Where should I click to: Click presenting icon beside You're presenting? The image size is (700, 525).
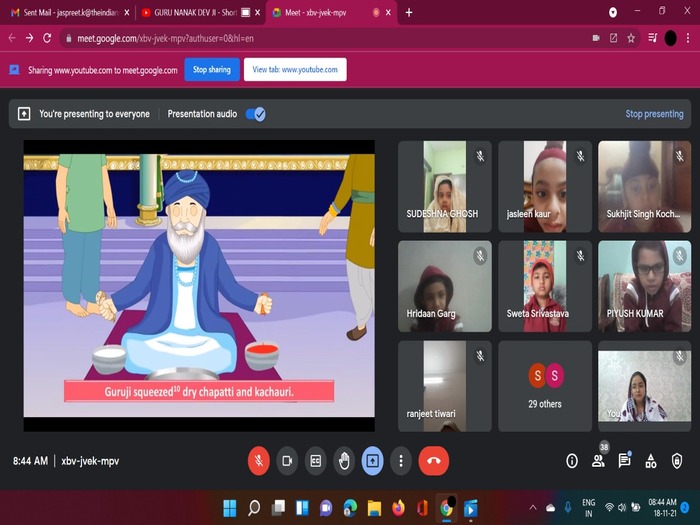pos(24,114)
